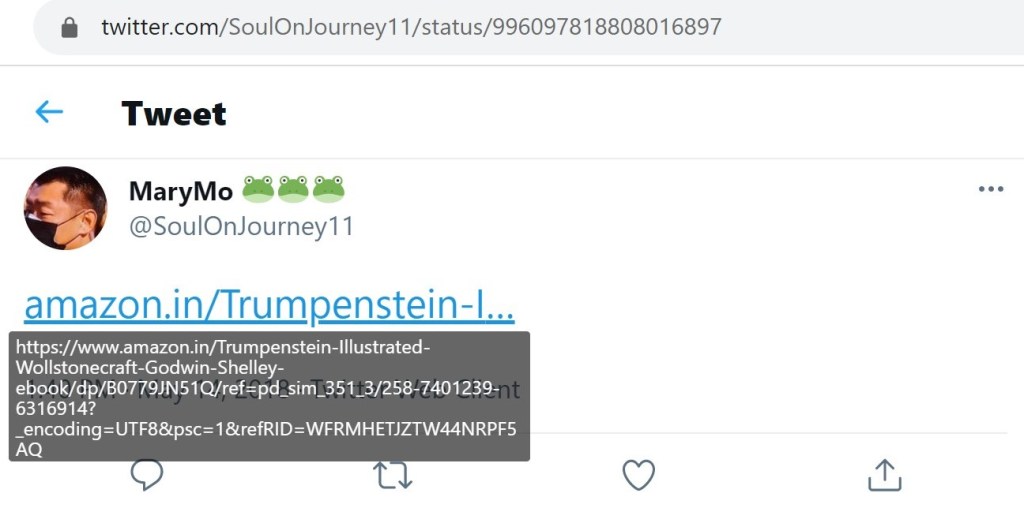Viewport: 1024px width, 508px height.
Task: Click the first frog emoji beside MaryMo
Action: [258, 189]
